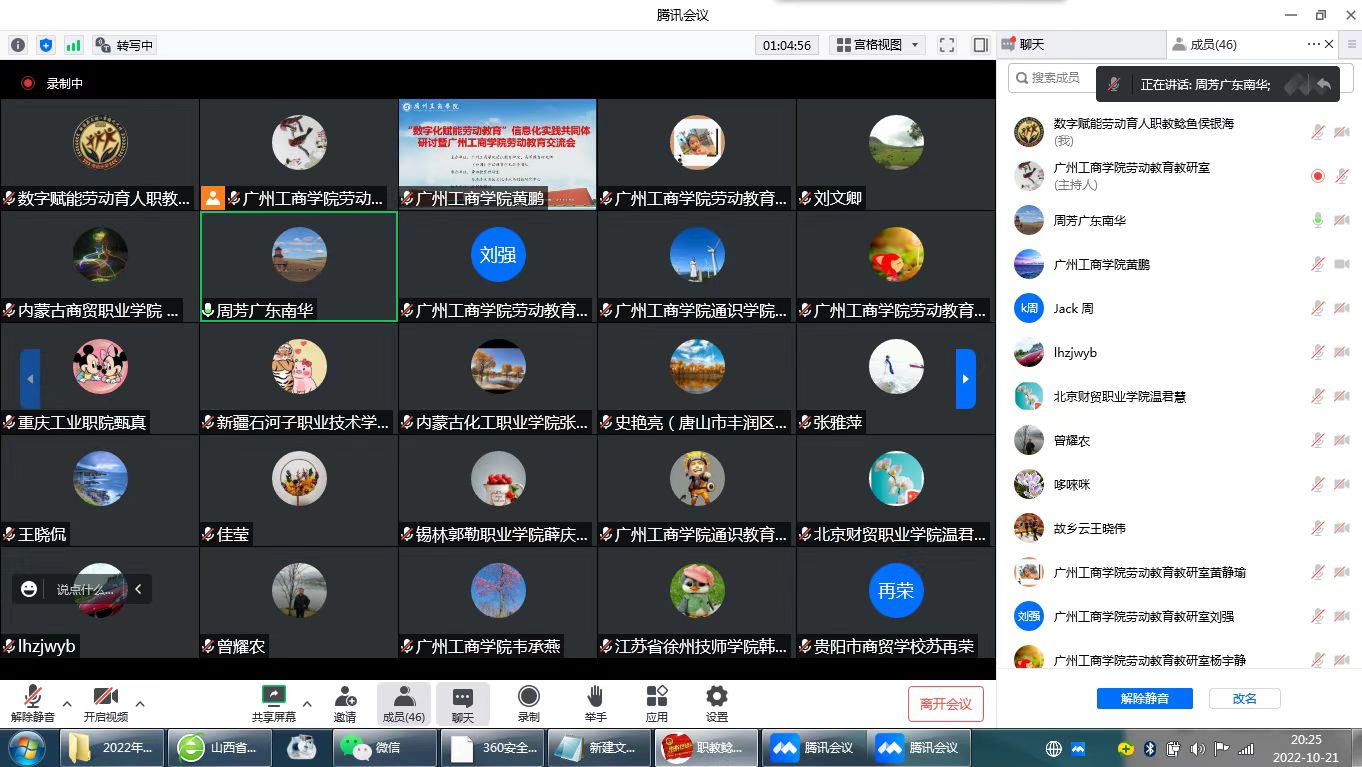Click the rename button in members panel

tap(1244, 698)
